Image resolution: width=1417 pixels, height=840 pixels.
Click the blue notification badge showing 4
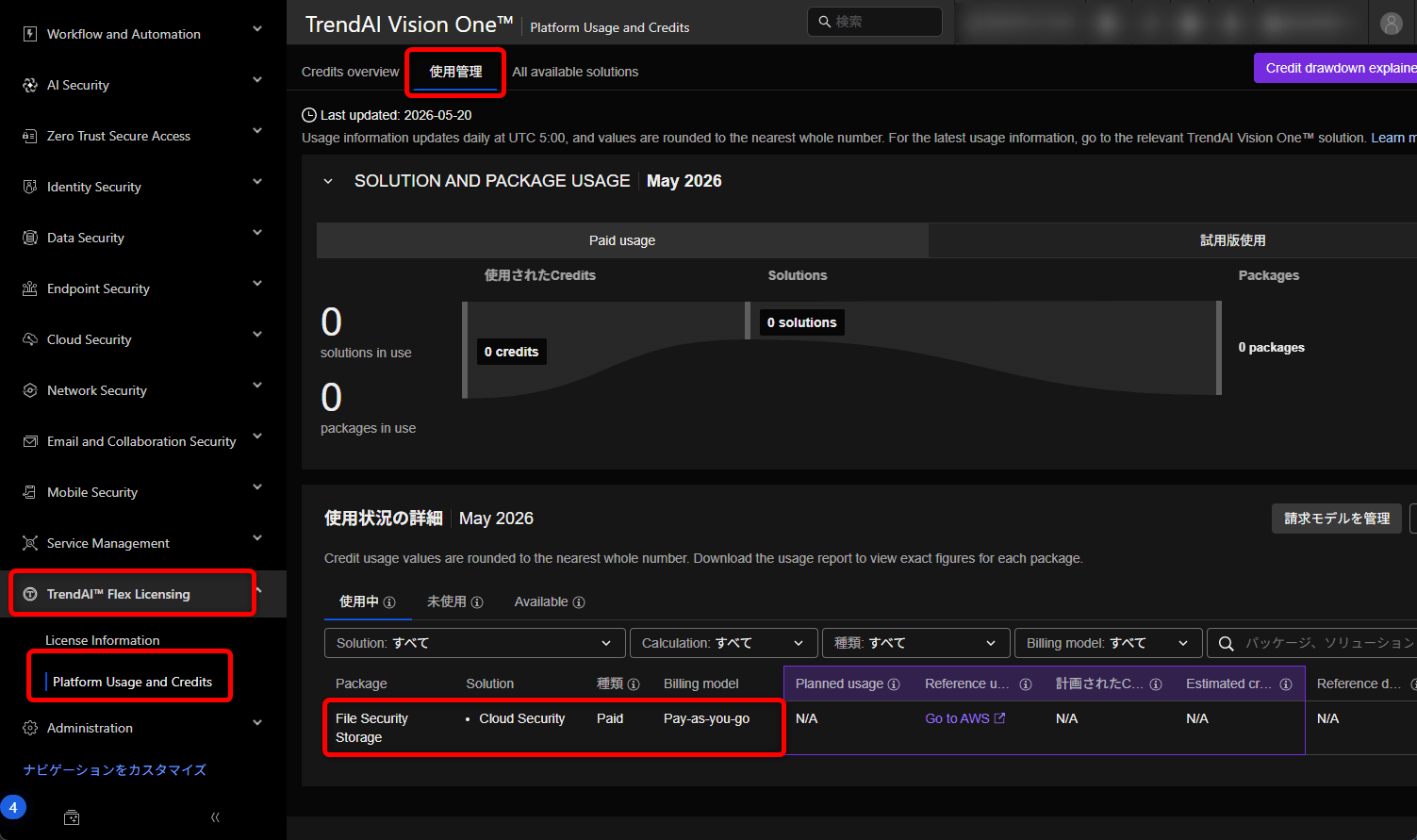(x=13, y=807)
